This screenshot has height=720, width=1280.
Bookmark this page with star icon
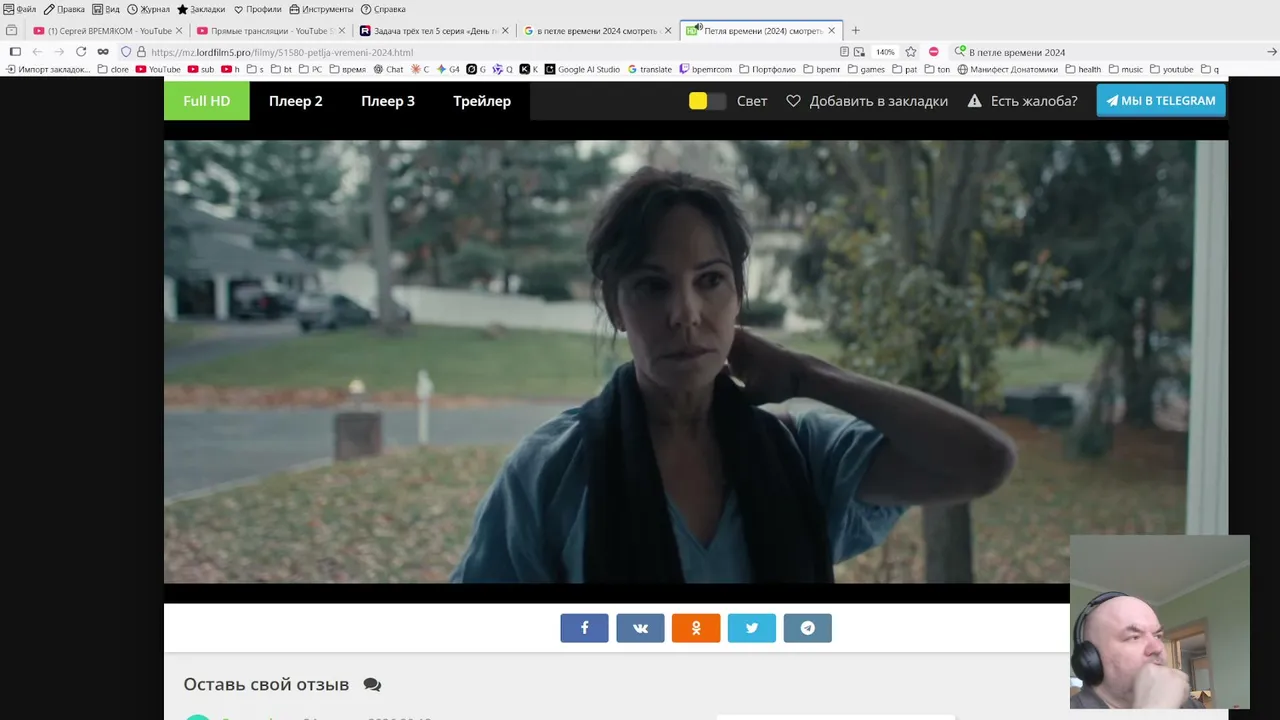tap(911, 52)
